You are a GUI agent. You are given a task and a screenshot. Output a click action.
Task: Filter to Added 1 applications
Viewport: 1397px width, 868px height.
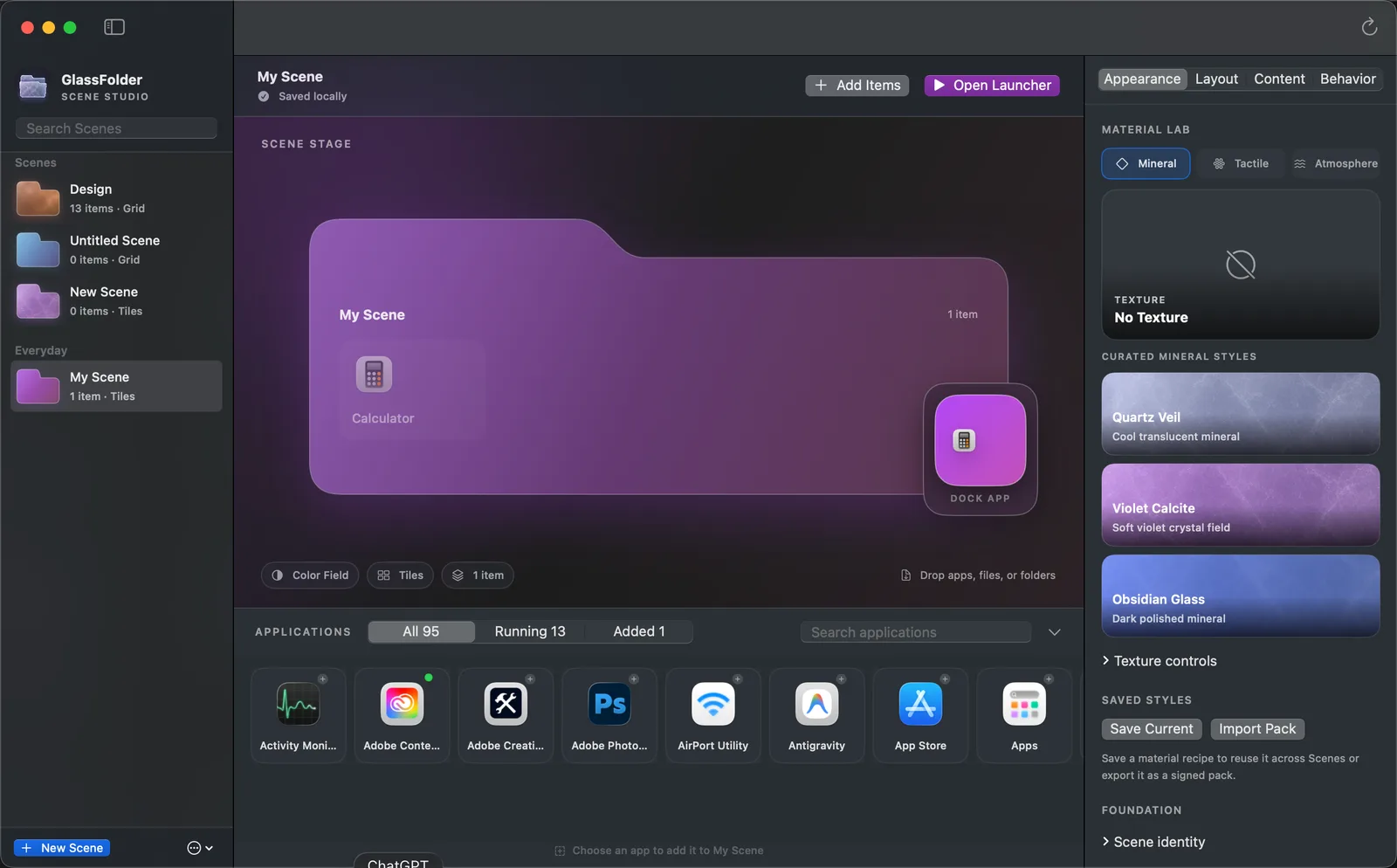coord(639,631)
